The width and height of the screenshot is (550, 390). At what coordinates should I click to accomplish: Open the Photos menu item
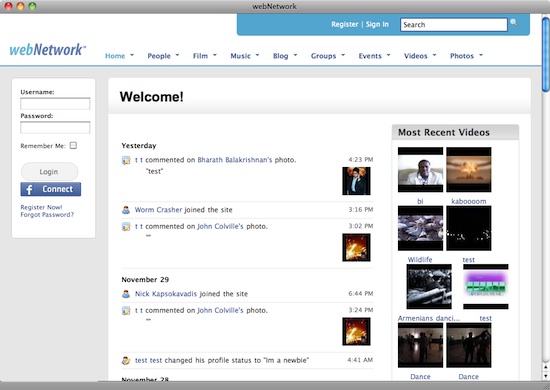point(462,56)
